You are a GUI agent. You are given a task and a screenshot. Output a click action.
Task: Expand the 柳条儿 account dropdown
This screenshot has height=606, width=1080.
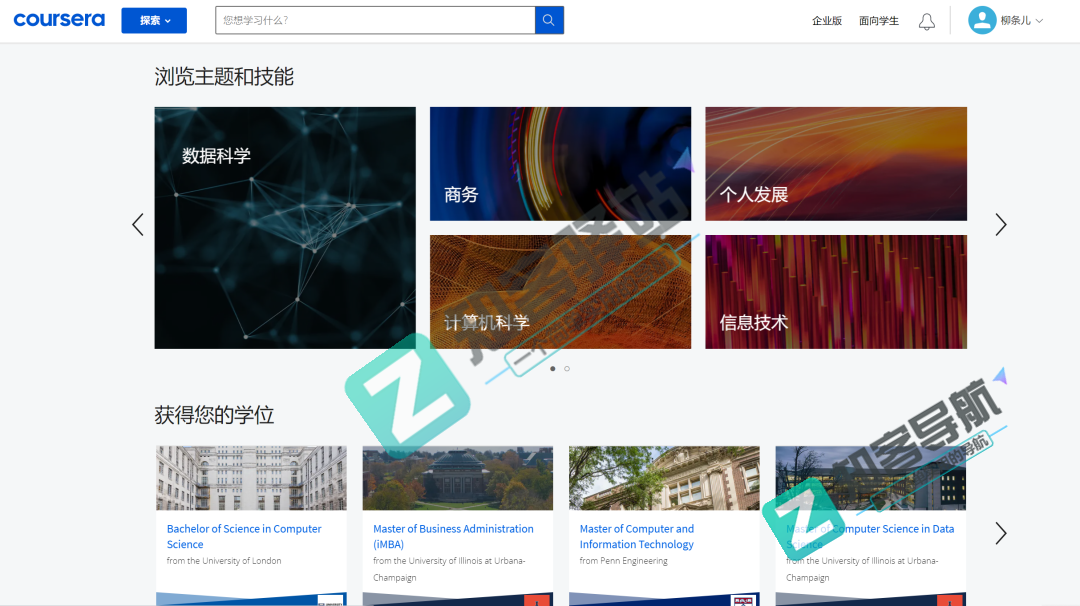tap(1014, 19)
